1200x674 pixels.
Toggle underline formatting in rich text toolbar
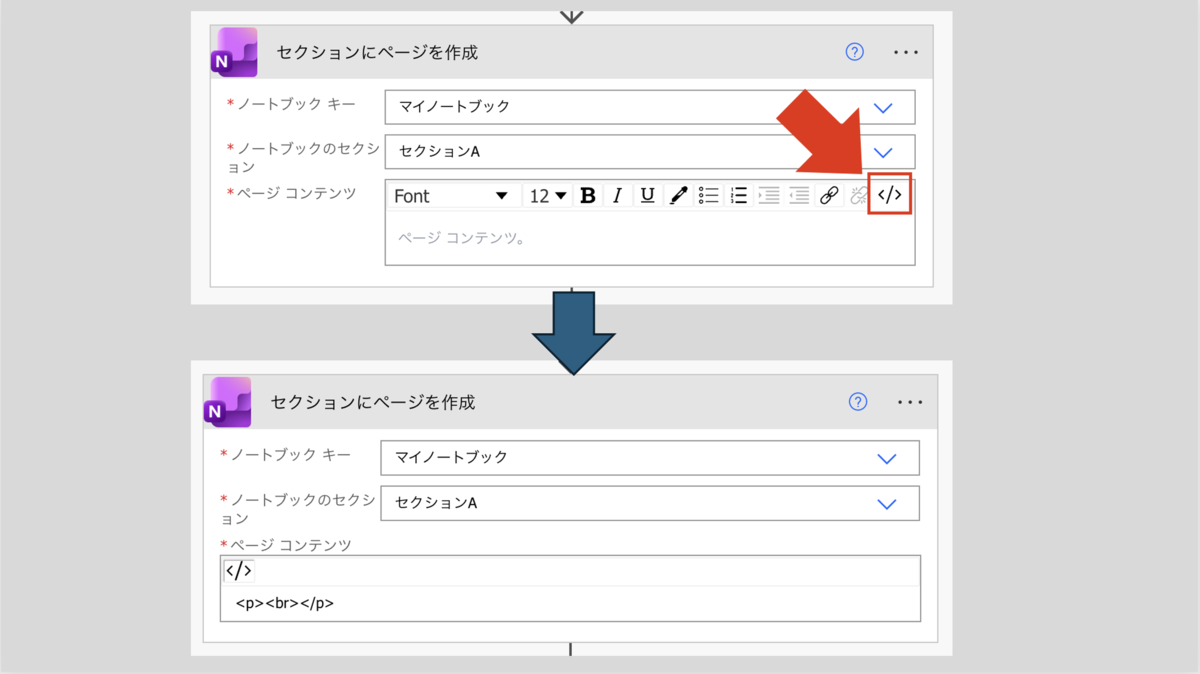[x=648, y=196]
